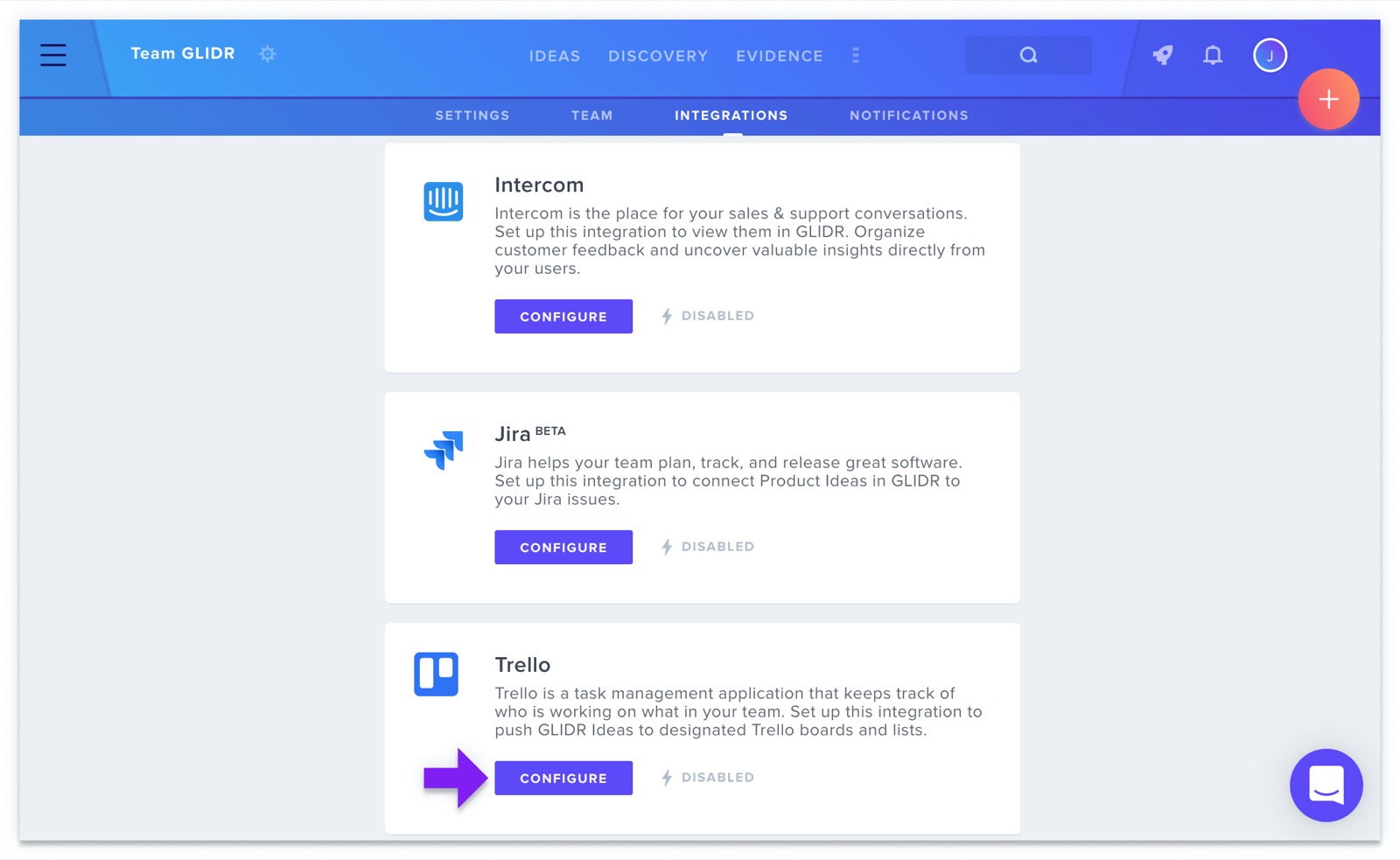
Task: Click the Intercom heading
Action: tap(539, 185)
